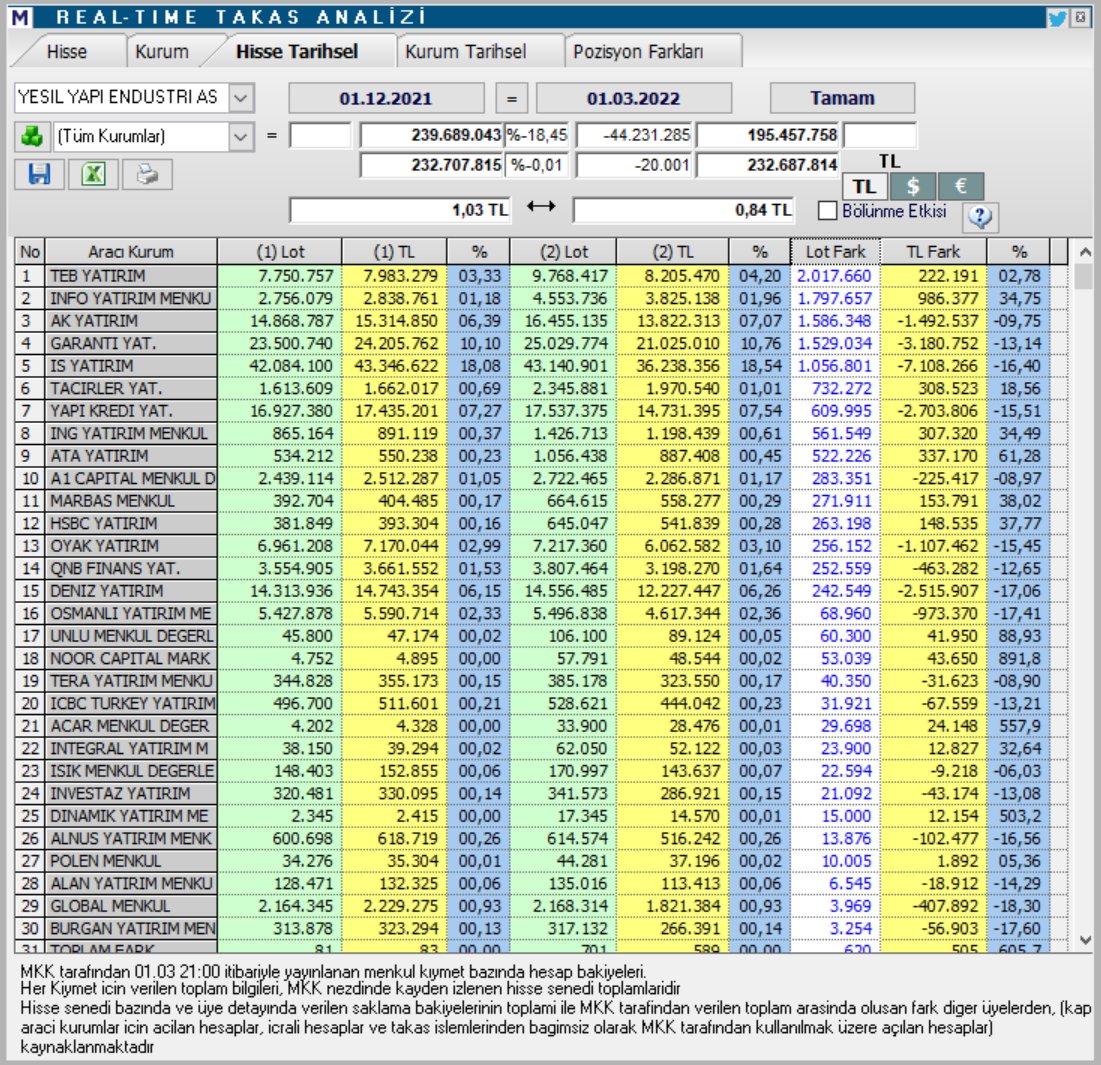Switch currency to dollar
The height and width of the screenshot is (1065, 1101).
tap(912, 187)
